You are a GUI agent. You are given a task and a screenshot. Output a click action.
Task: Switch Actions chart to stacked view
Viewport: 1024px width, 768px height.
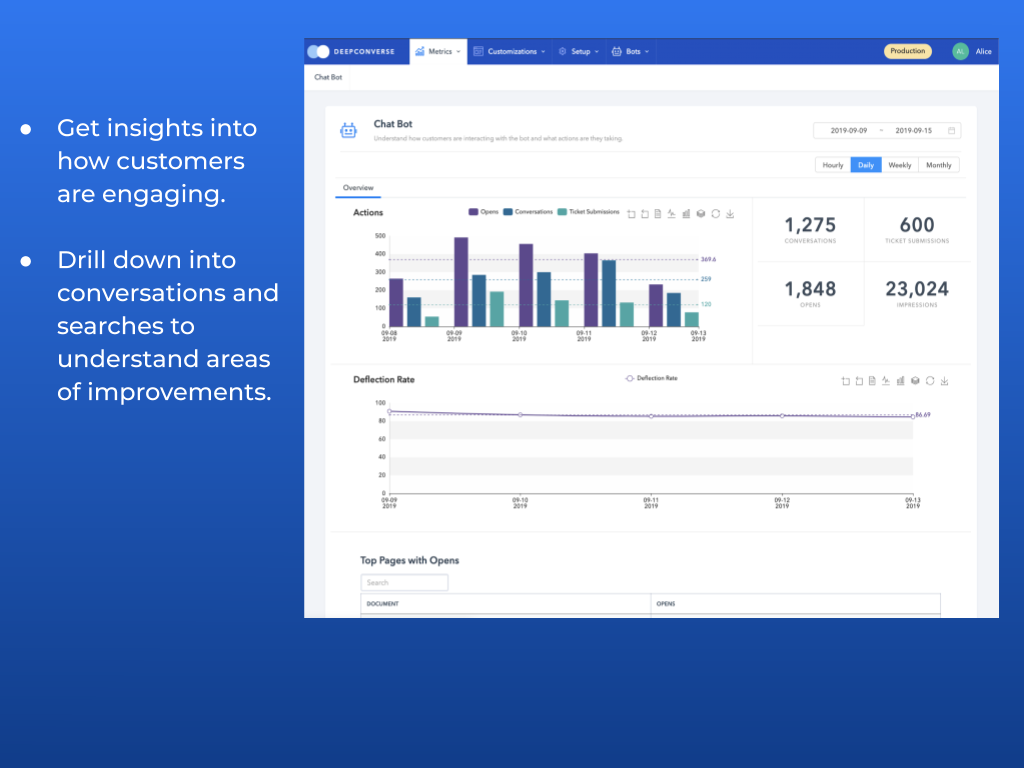[701, 213]
